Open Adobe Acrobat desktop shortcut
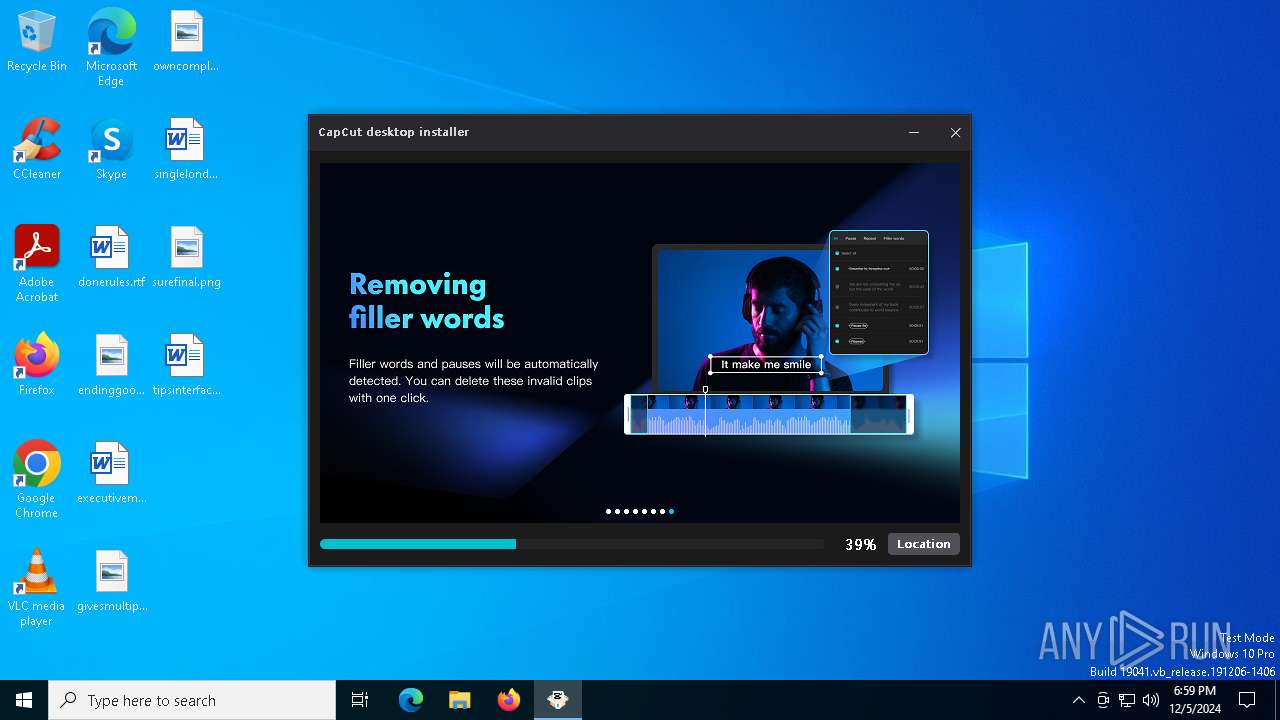This screenshot has width=1280, height=720. tap(37, 264)
